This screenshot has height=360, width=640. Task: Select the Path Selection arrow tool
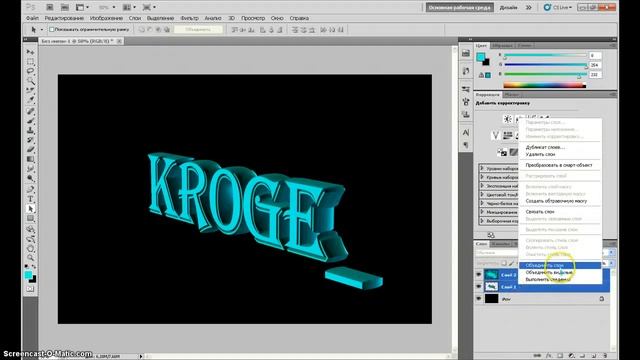31,209
